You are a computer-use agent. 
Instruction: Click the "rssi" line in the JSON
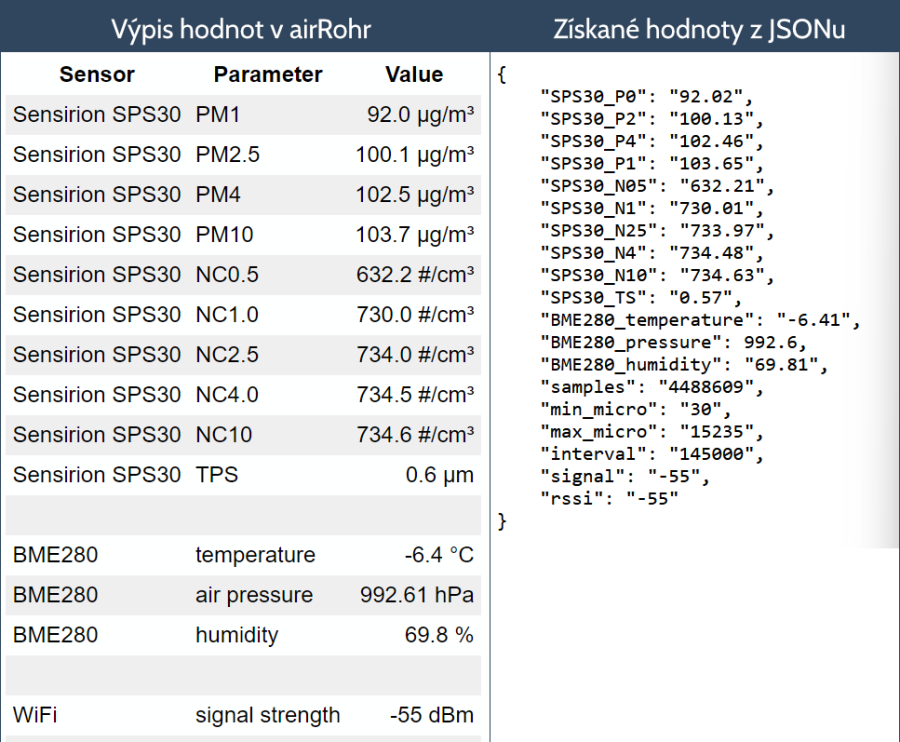coord(609,497)
